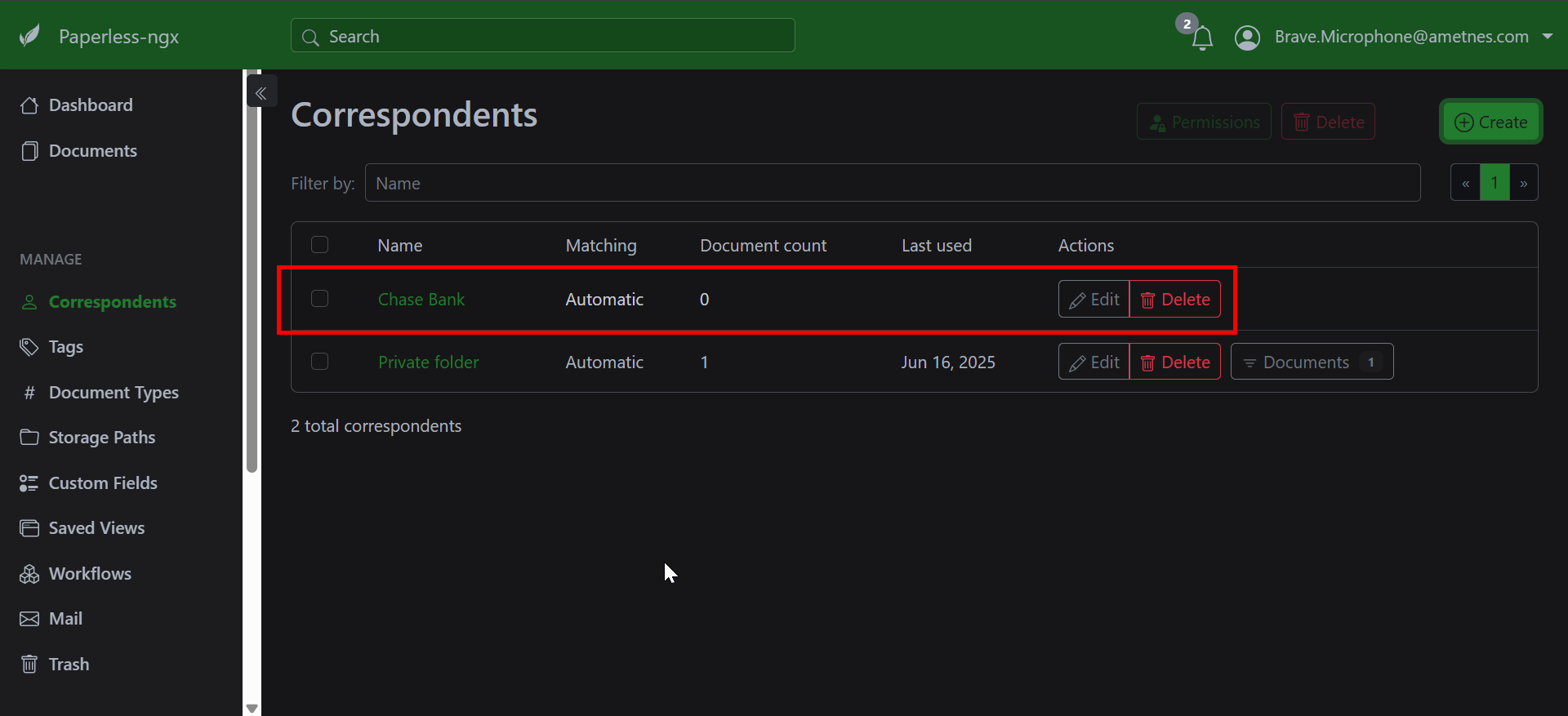
Task: Click the notifications bell icon
Action: tap(1201, 38)
